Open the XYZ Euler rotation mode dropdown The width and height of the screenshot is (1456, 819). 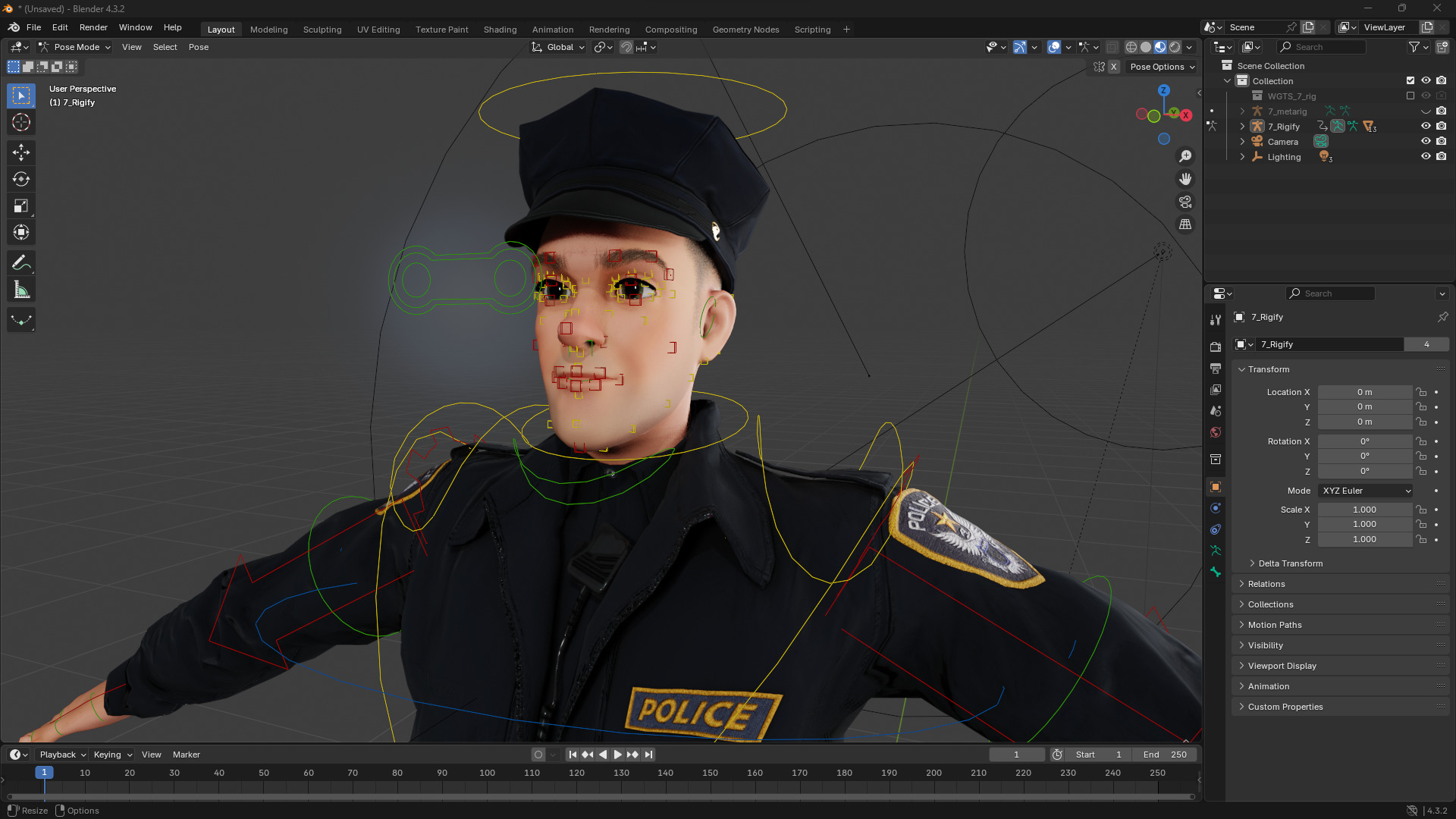(x=1366, y=491)
